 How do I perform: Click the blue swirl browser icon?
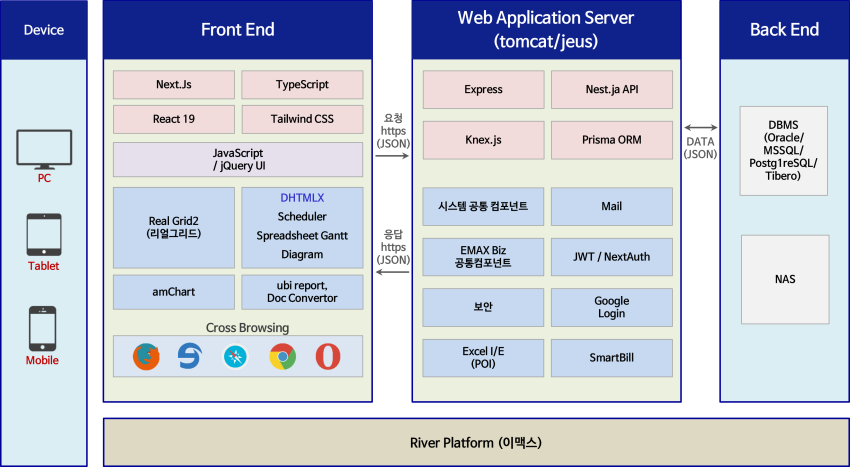190,356
